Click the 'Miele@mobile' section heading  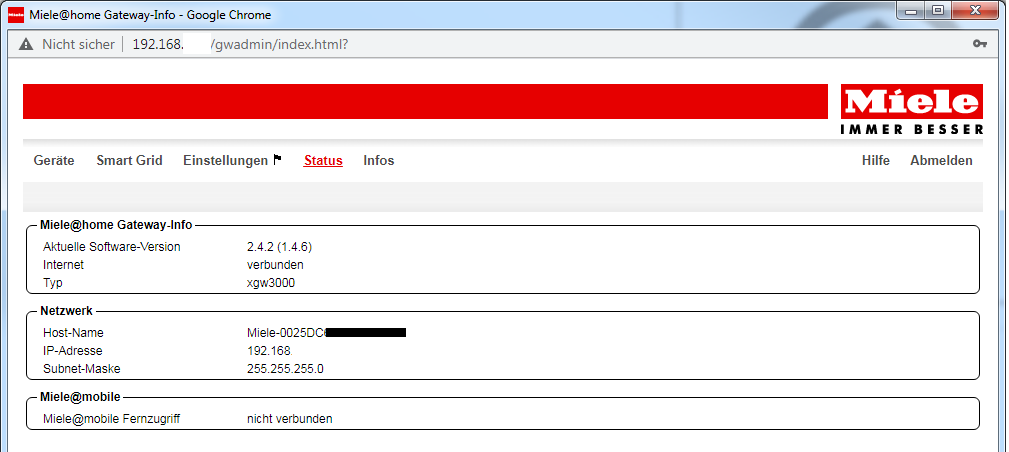(80, 397)
